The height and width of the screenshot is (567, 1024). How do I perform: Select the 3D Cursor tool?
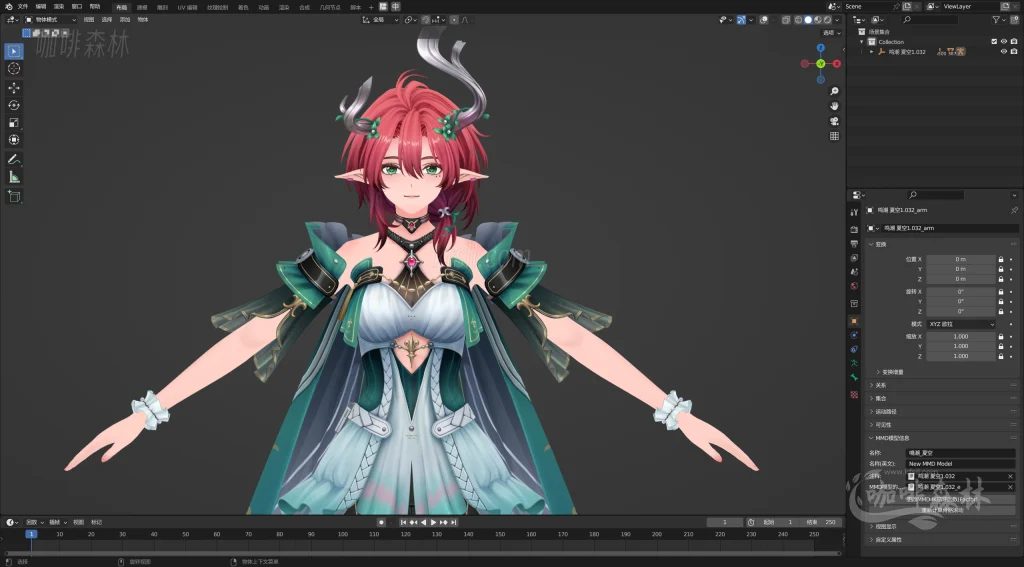coord(14,69)
